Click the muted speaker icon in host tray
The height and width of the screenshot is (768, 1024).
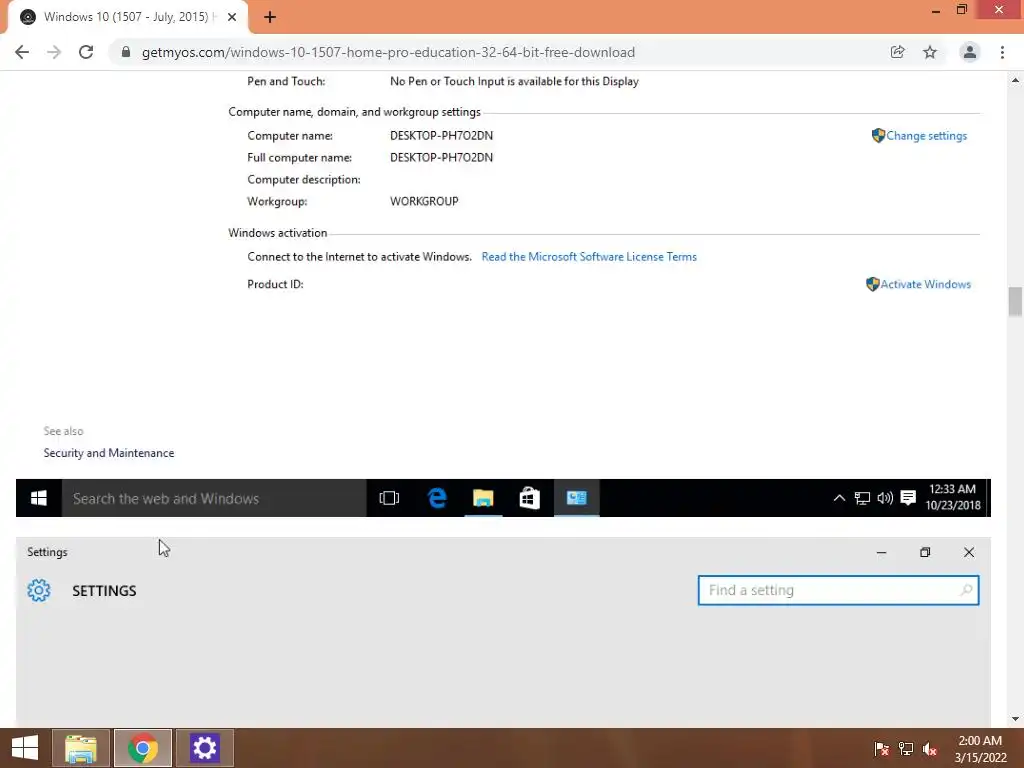[930, 748]
